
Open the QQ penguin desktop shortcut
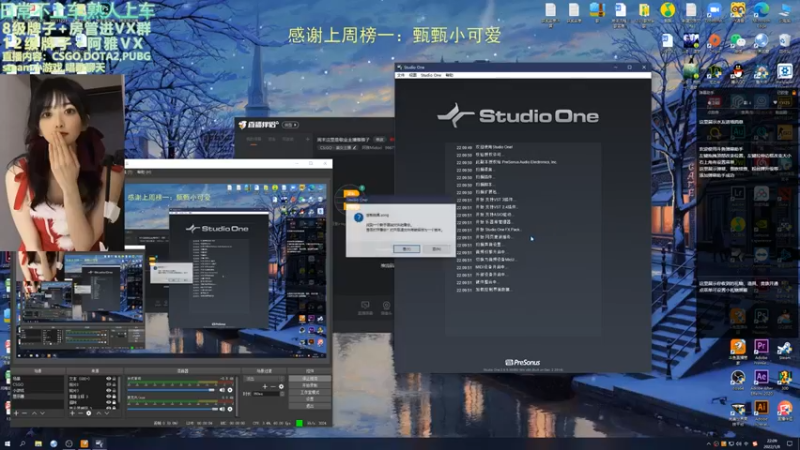[x=738, y=71]
